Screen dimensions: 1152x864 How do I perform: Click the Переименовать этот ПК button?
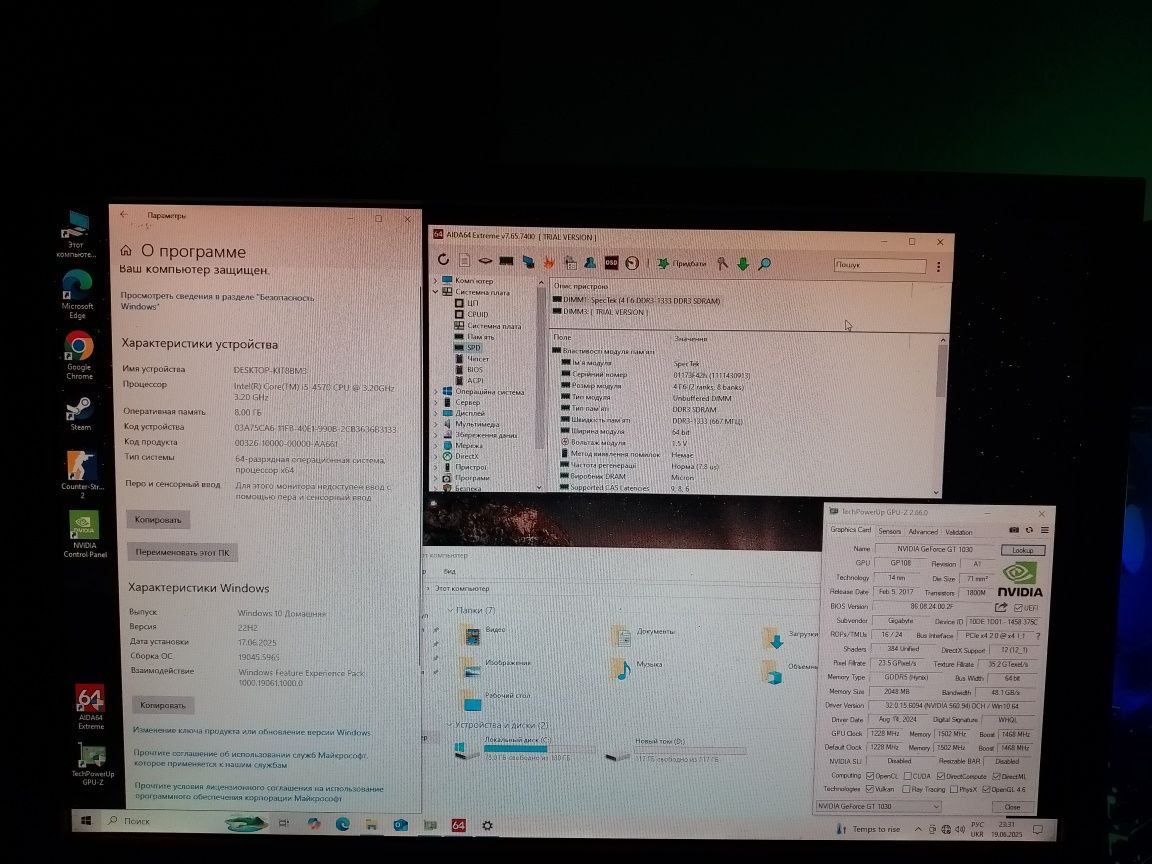coord(182,552)
